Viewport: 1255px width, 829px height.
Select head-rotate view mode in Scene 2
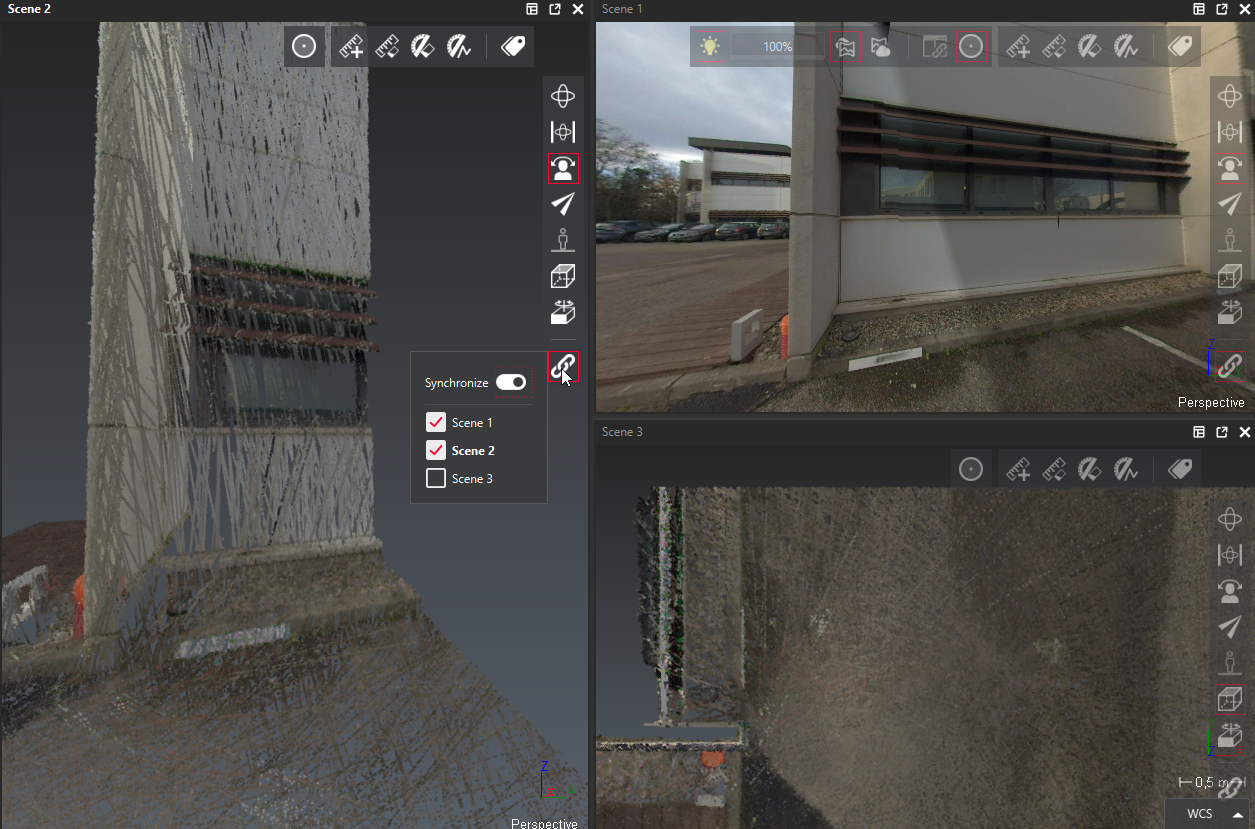(x=563, y=168)
